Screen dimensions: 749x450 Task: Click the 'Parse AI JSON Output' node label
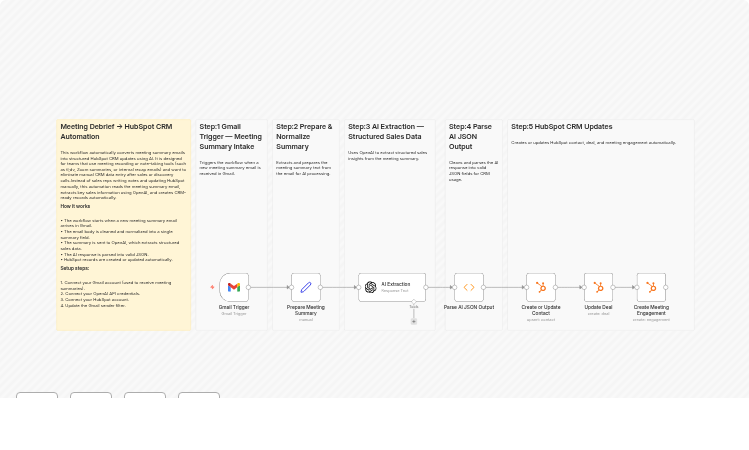coord(469,307)
